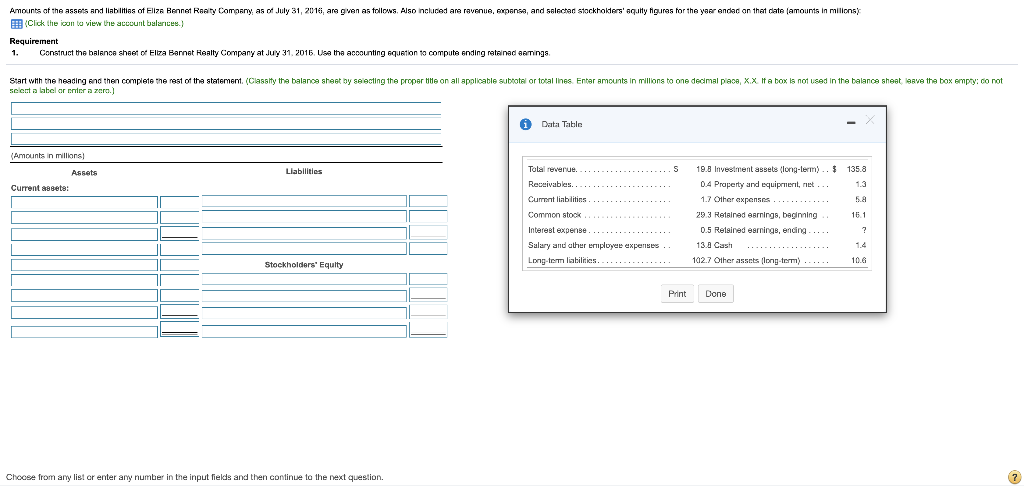Open the 'Click the icon to view the account balances' link
The width and height of the screenshot is (1024, 488).
click(x=104, y=24)
